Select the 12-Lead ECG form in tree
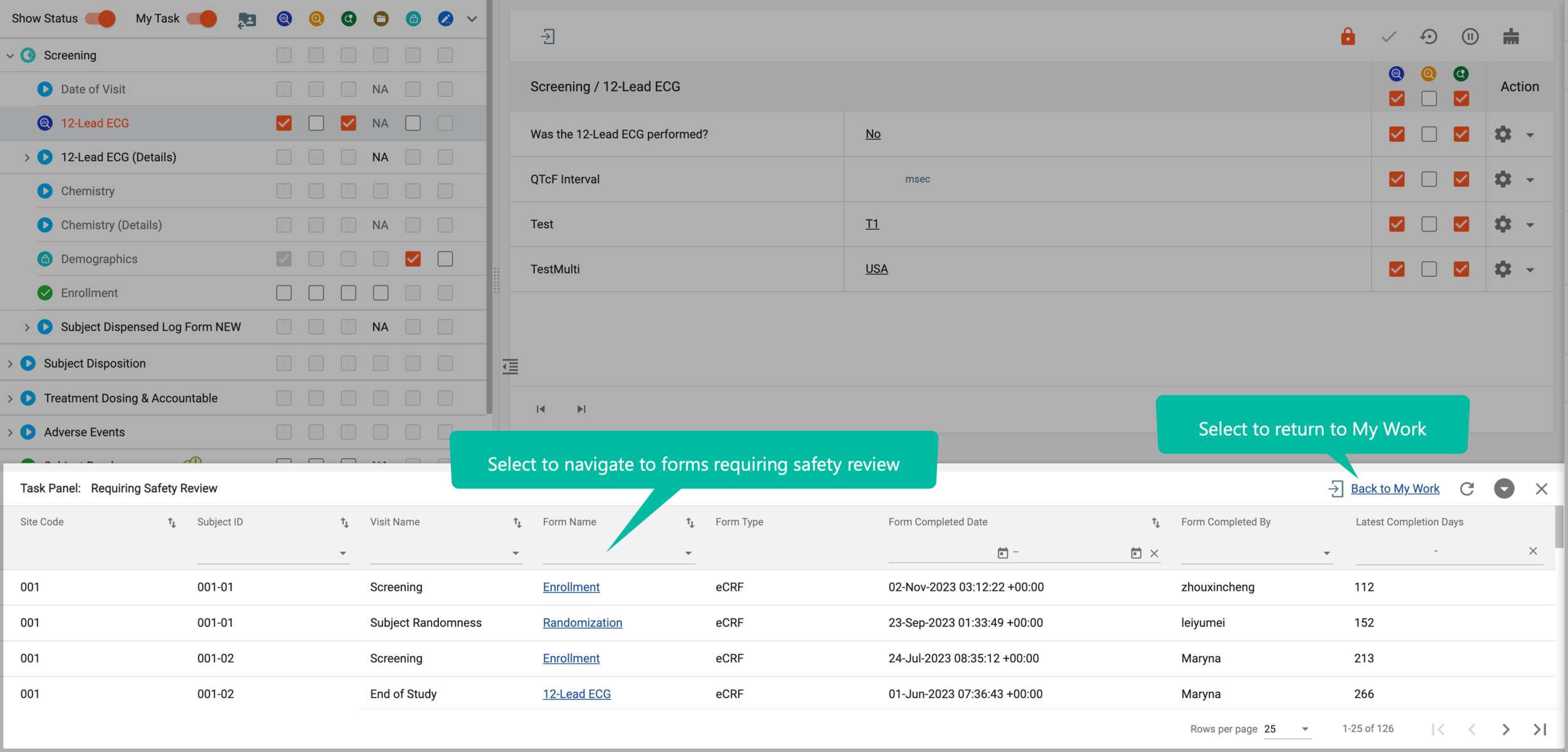This screenshot has height=752, width=1568. click(95, 123)
